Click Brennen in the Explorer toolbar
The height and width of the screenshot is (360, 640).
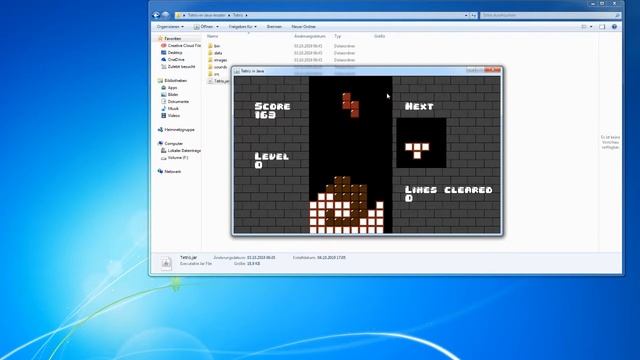274,27
